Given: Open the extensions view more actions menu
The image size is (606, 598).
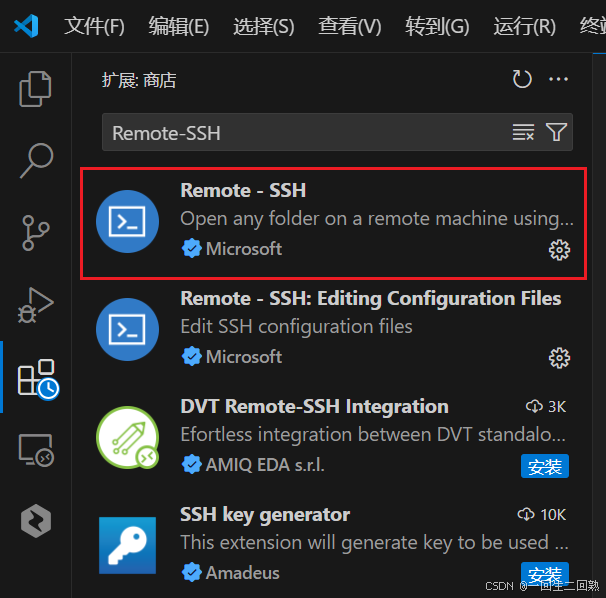Looking at the screenshot, I should 558,79.
